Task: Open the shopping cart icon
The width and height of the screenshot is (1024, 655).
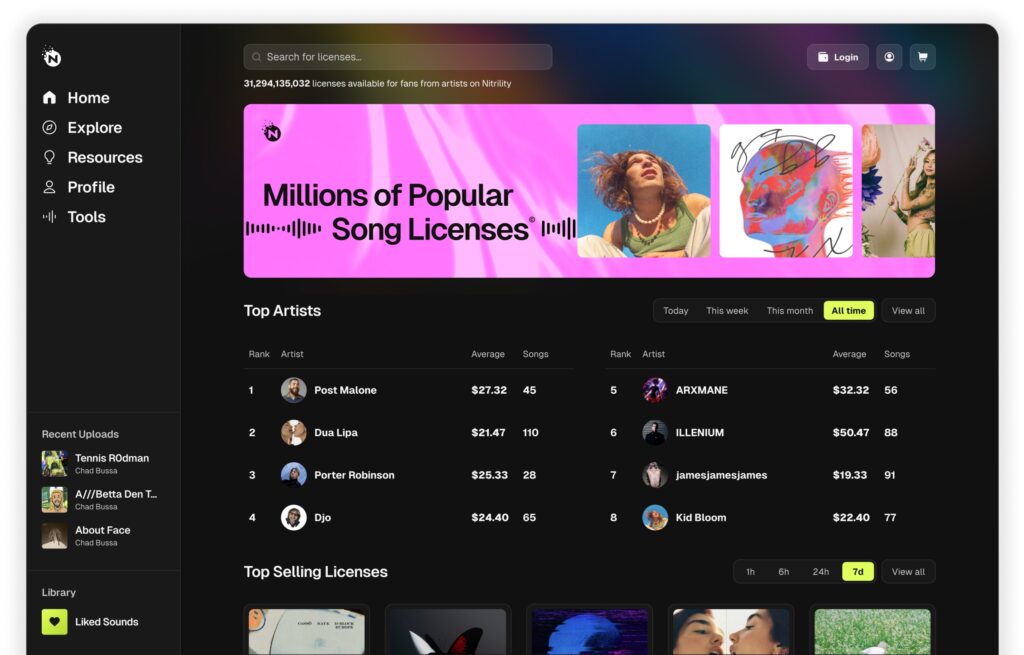Action: pyautogui.click(x=922, y=57)
